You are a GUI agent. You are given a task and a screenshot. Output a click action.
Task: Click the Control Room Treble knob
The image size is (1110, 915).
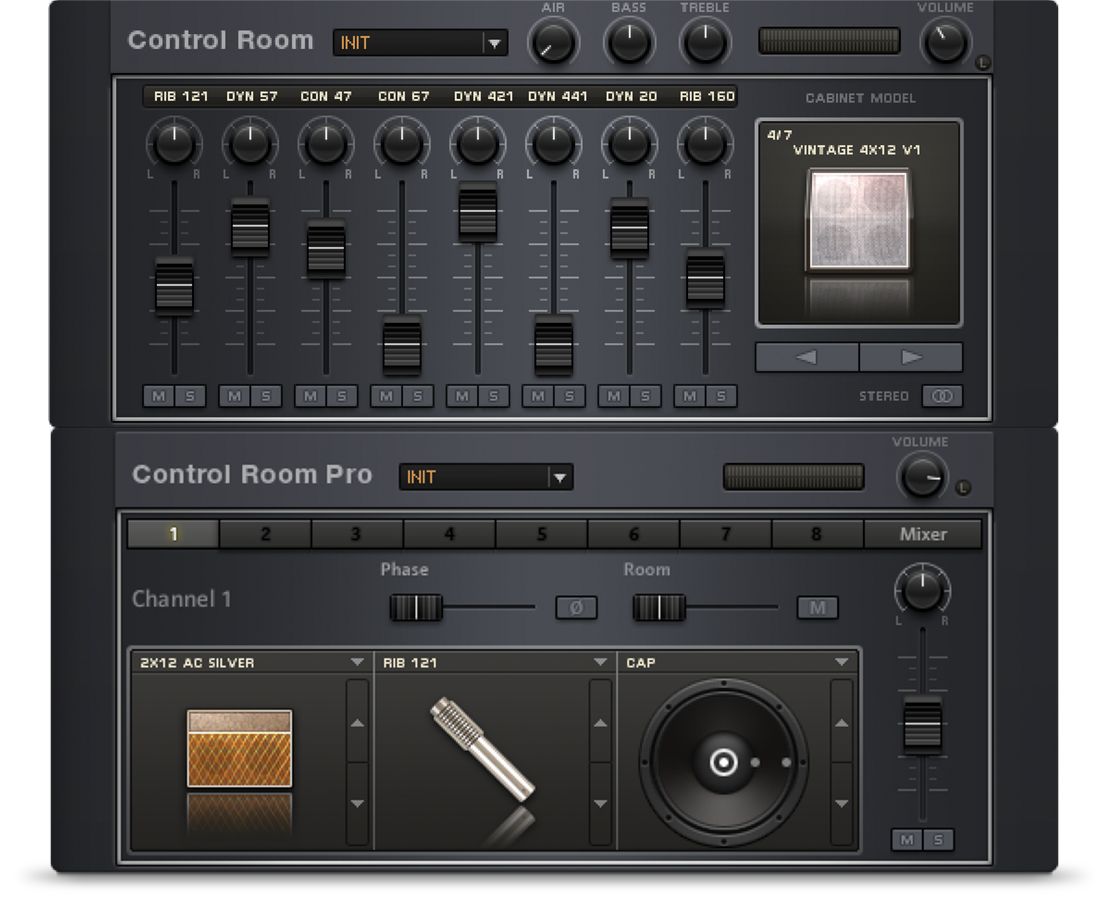pyautogui.click(x=705, y=42)
